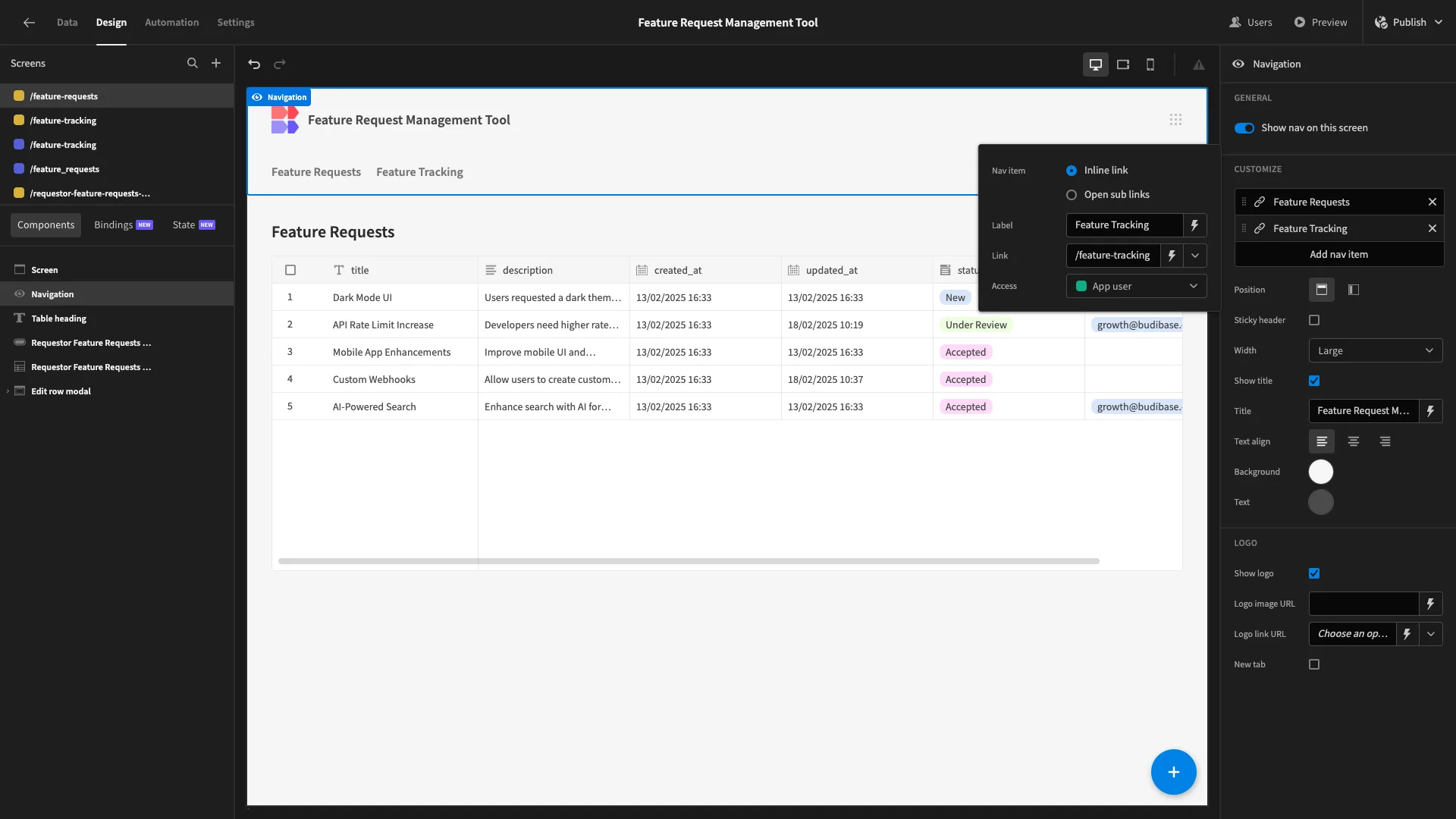Expand the Width Large dropdown
Viewport: 1456px width, 819px height.
(x=1376, y=350)
